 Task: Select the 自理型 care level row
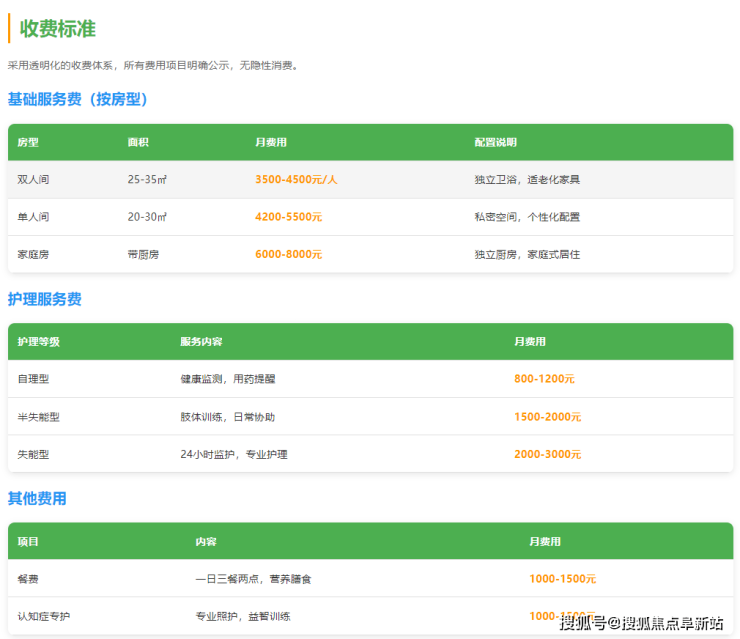(x=33, y=379)
